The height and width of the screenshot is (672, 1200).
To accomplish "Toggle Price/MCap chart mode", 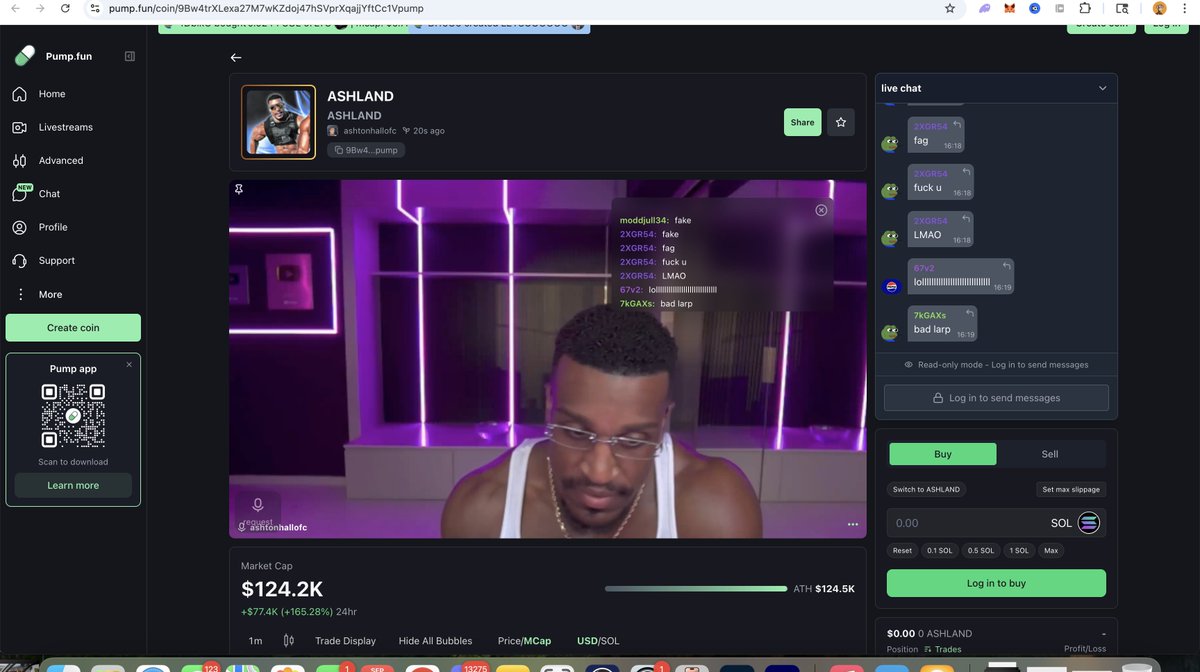I will (x=524, y=641).
